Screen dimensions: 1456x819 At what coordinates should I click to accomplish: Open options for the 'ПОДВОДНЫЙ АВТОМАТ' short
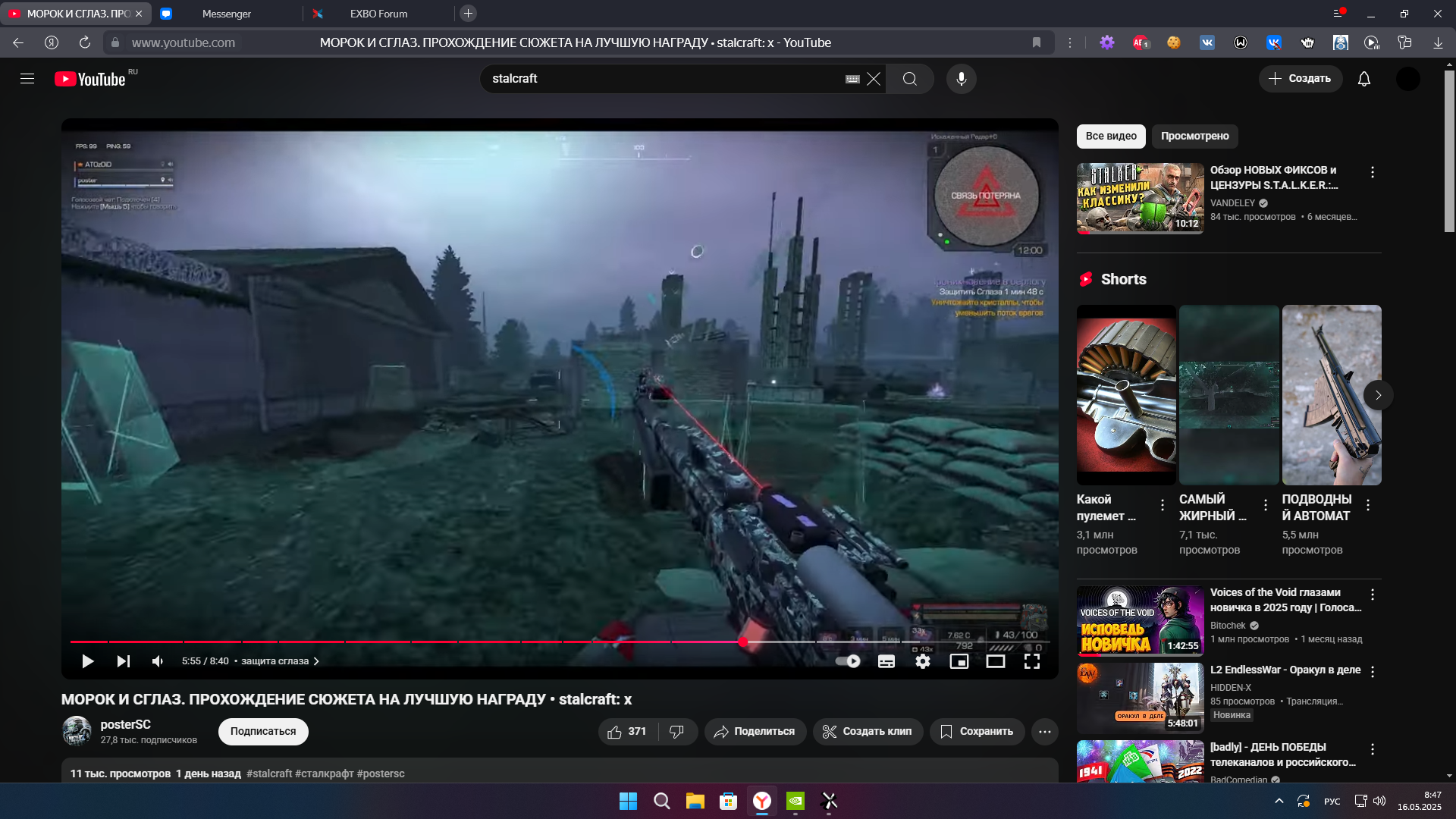click(1367, 506)
